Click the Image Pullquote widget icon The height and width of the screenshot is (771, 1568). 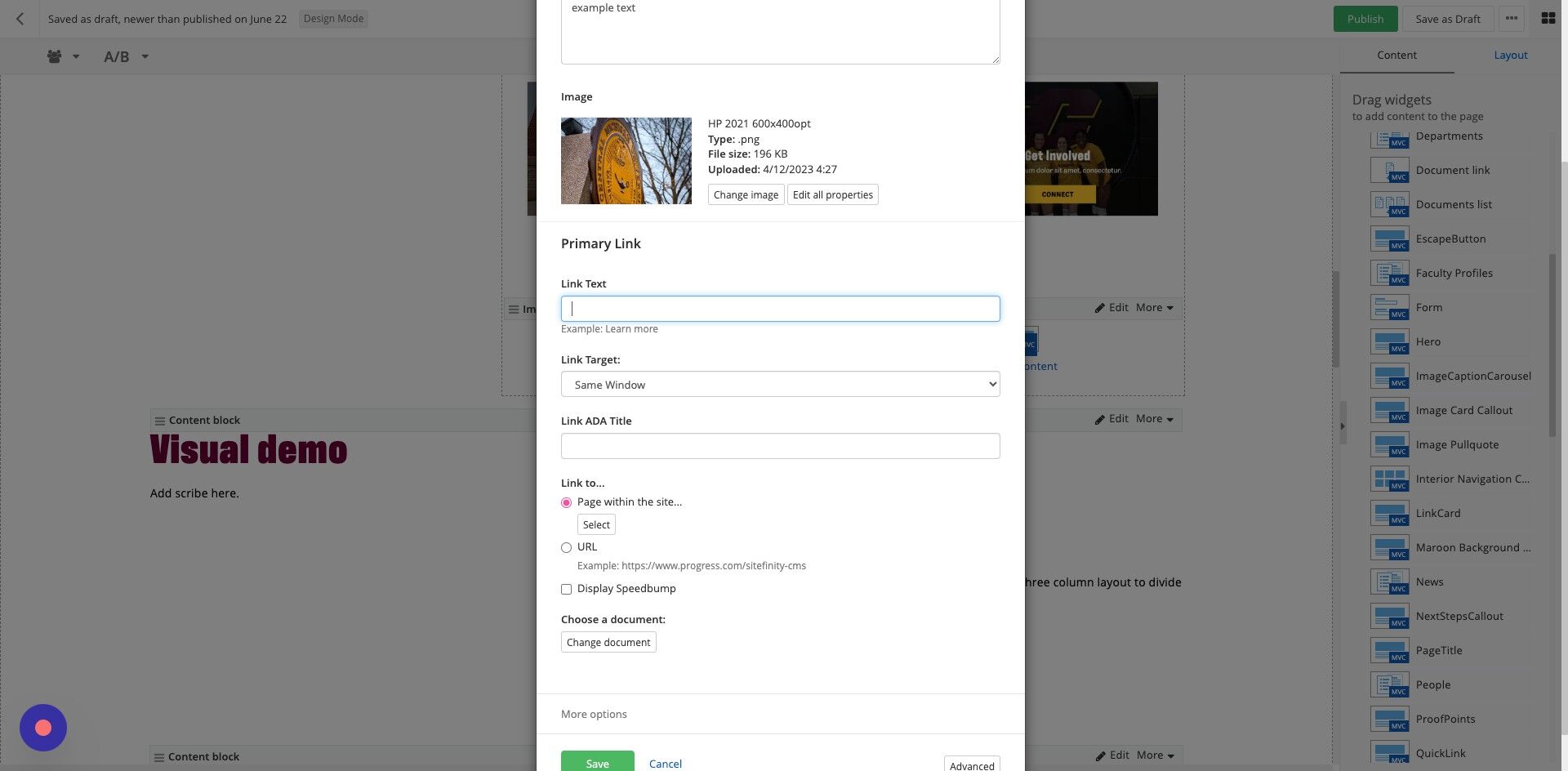coord(1389,444)
